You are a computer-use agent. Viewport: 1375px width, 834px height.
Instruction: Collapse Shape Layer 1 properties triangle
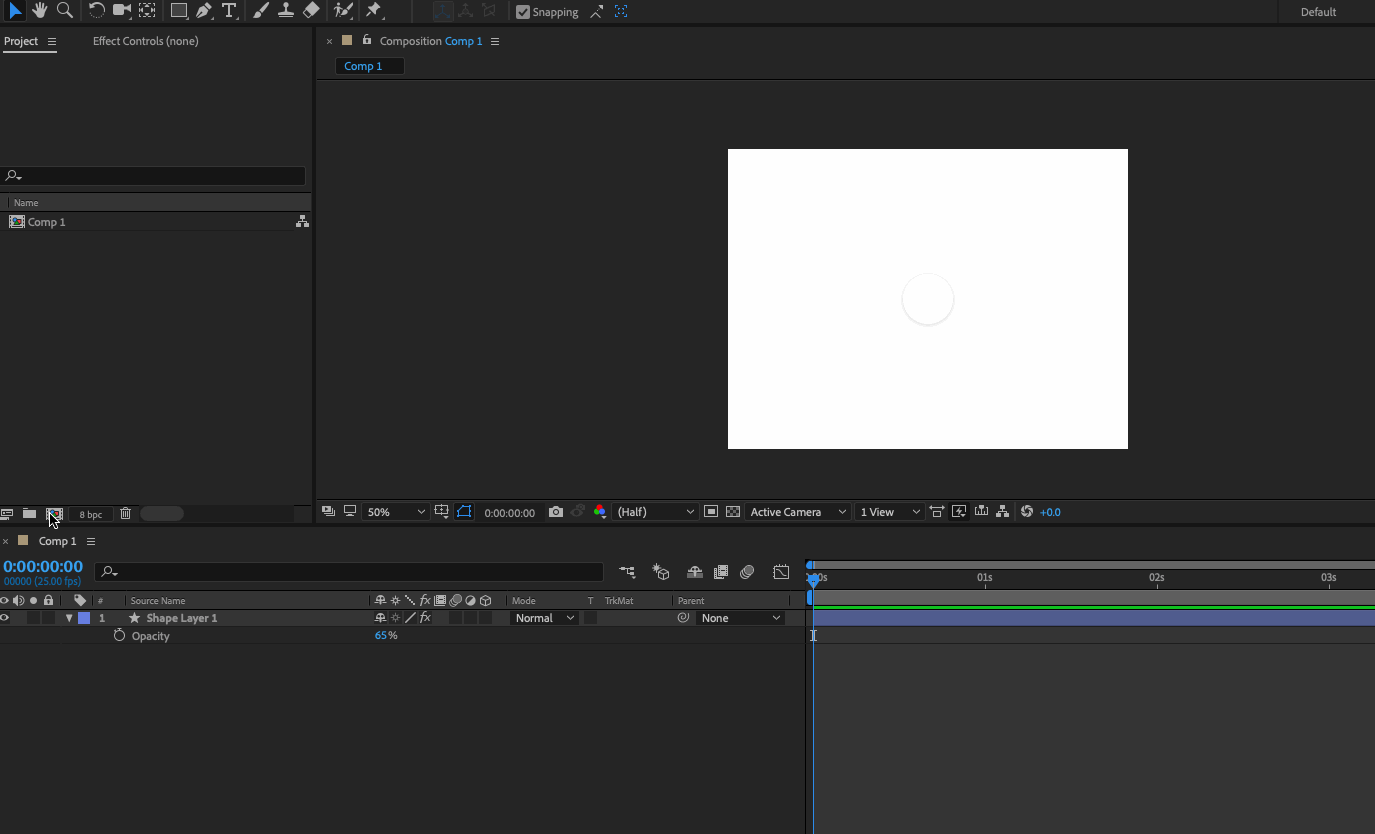(69, 618)
